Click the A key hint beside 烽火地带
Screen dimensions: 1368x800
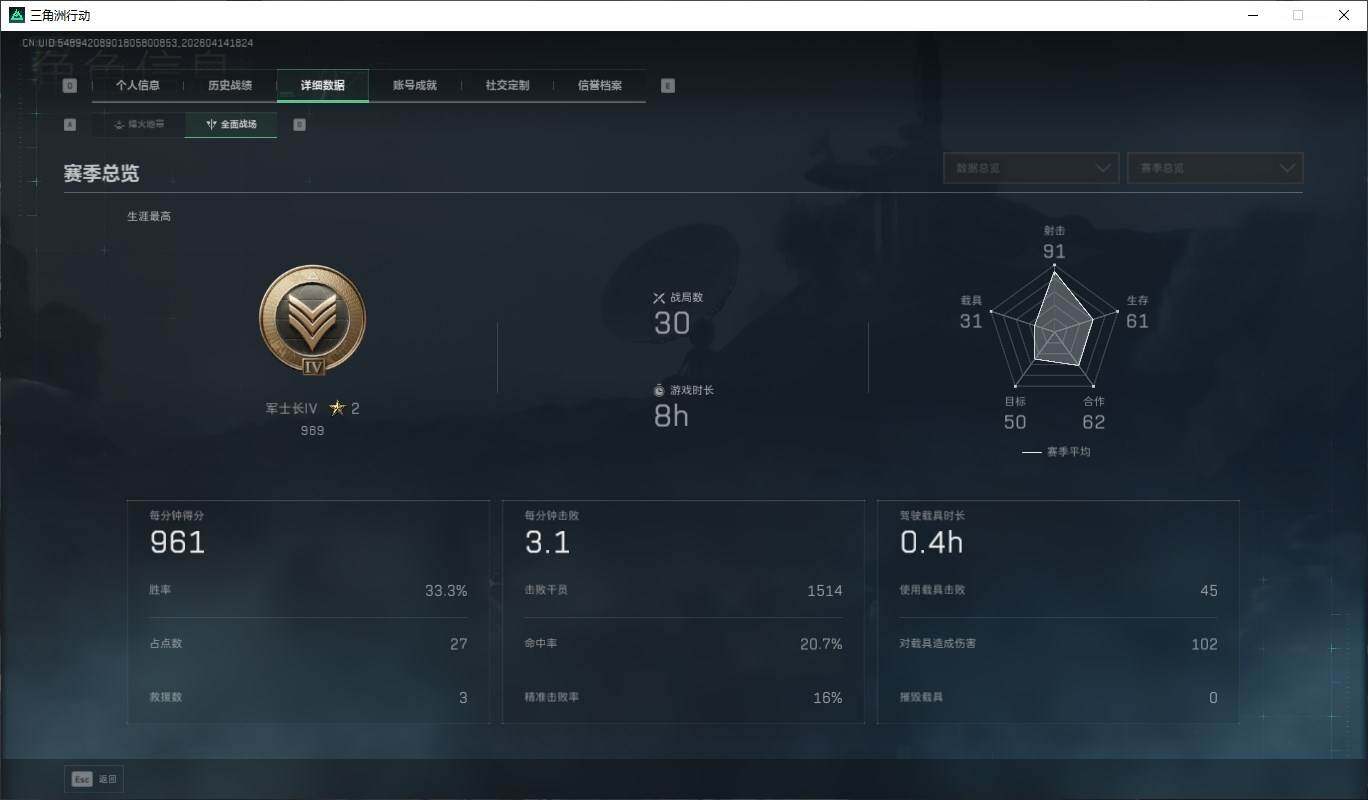pos(70,125)
